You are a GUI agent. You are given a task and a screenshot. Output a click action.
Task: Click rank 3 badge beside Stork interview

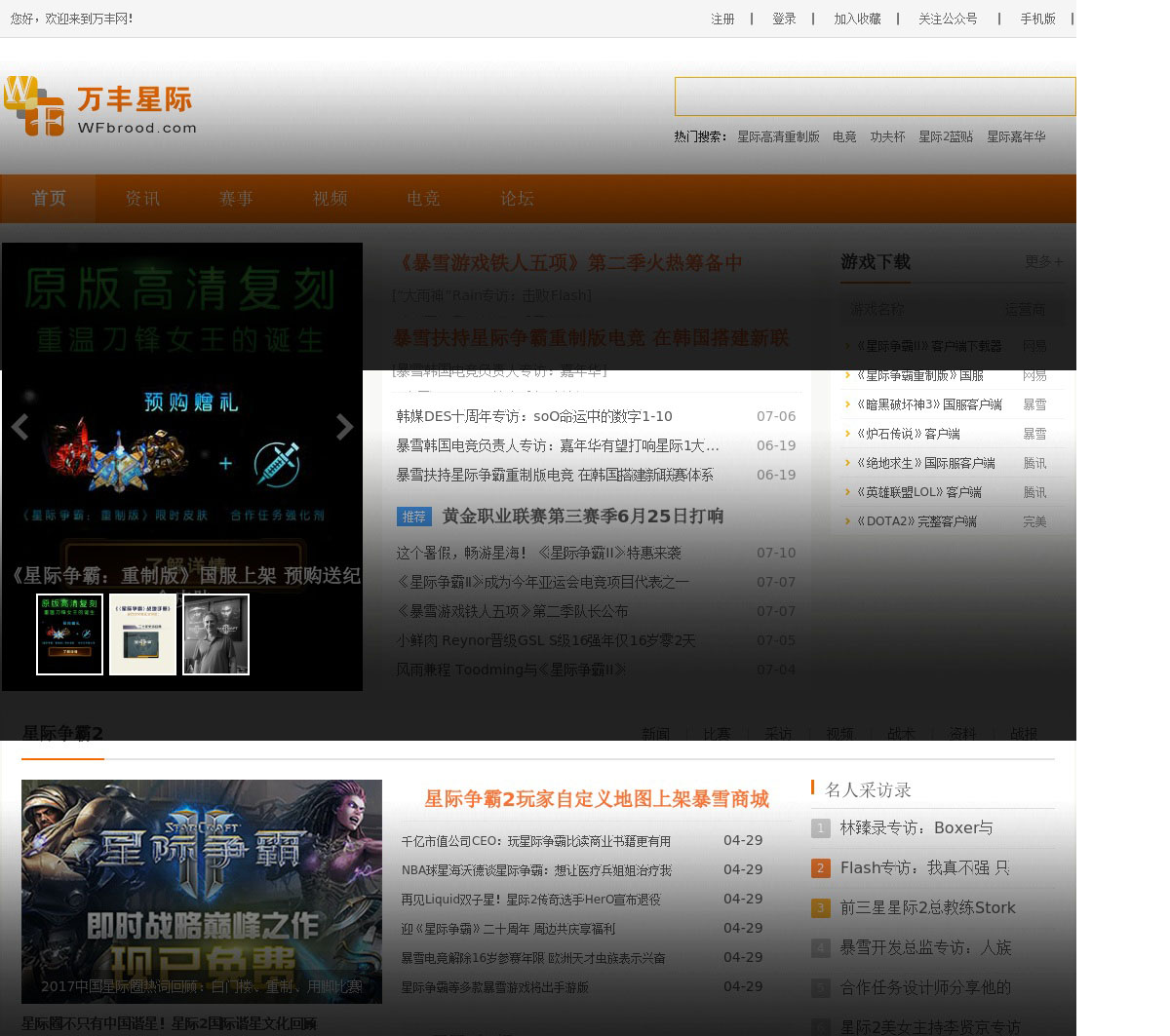[821, 908]
